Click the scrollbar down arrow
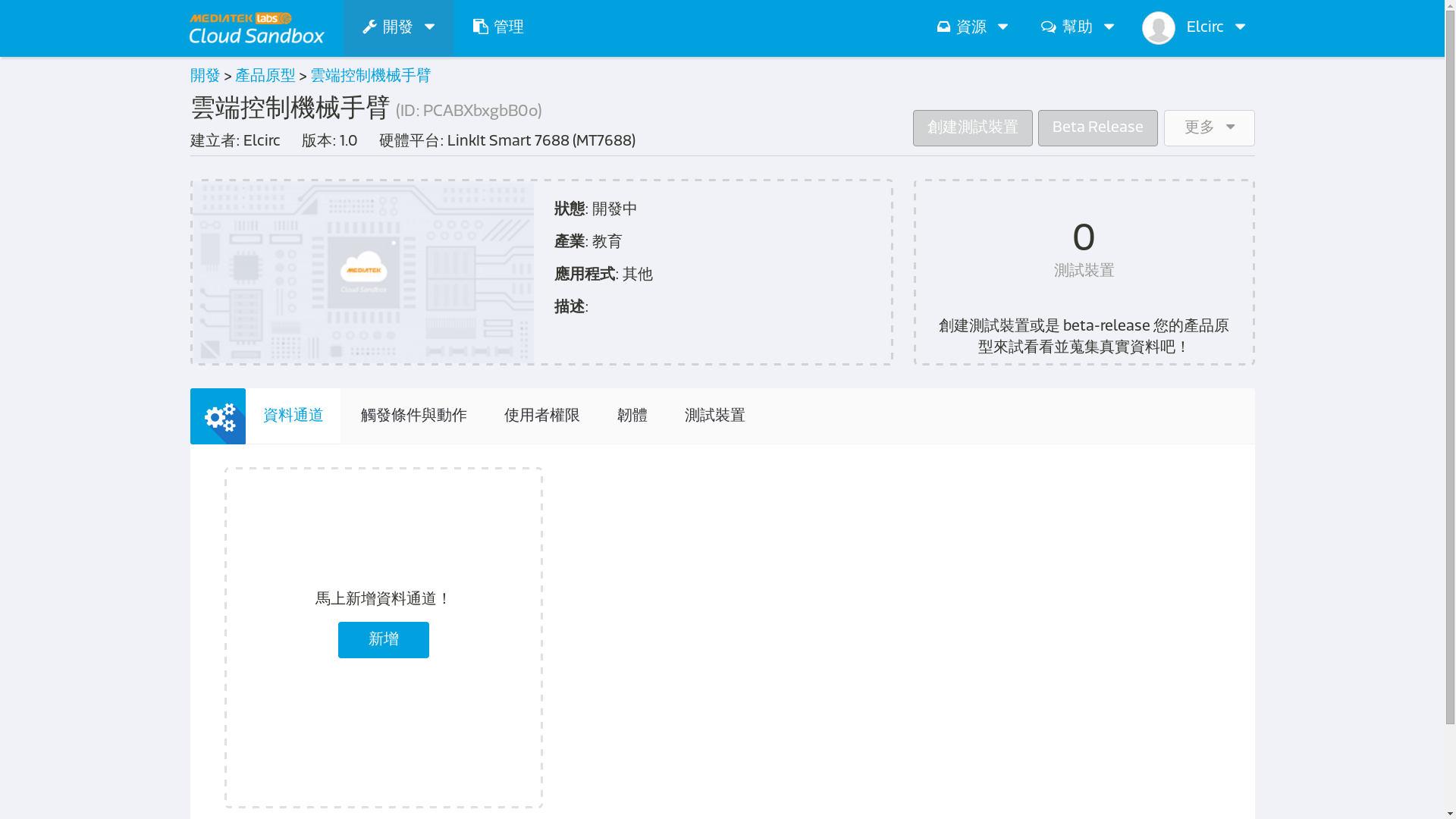1456x819 pixels. 1450,812
